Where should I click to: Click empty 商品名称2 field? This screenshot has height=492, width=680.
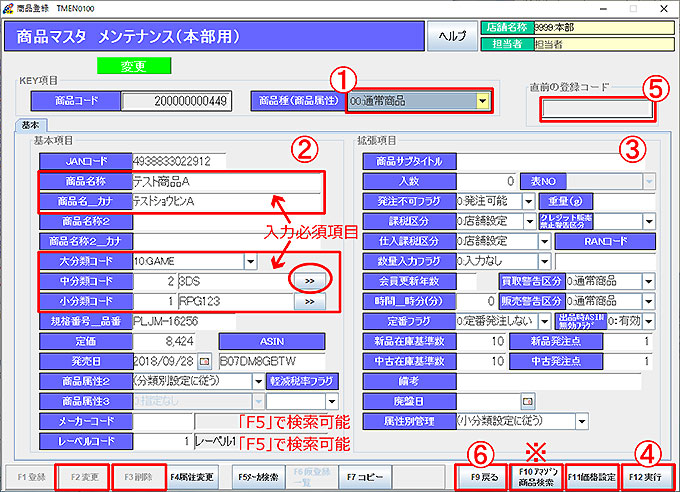pos(227,221)
